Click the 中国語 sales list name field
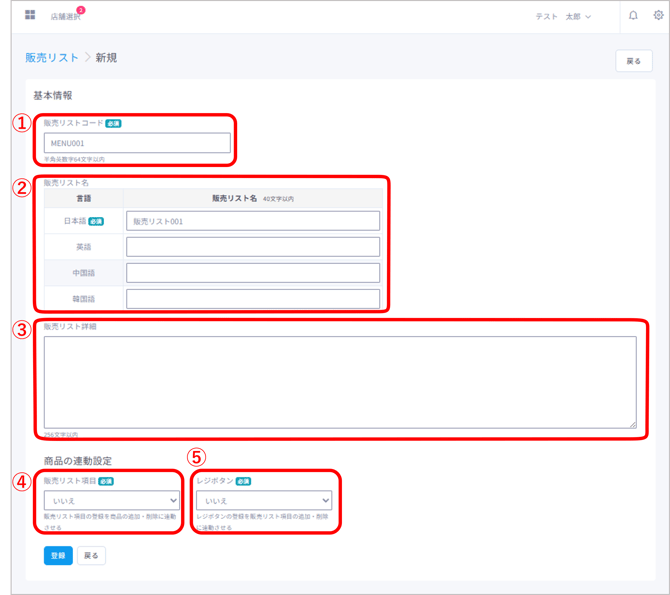670x595 pixels. 253,273
